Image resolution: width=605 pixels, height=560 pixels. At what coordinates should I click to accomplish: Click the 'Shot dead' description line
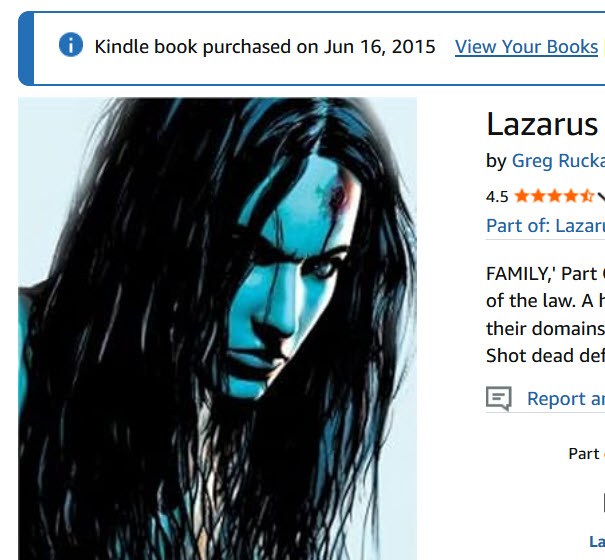click(545, 355)
